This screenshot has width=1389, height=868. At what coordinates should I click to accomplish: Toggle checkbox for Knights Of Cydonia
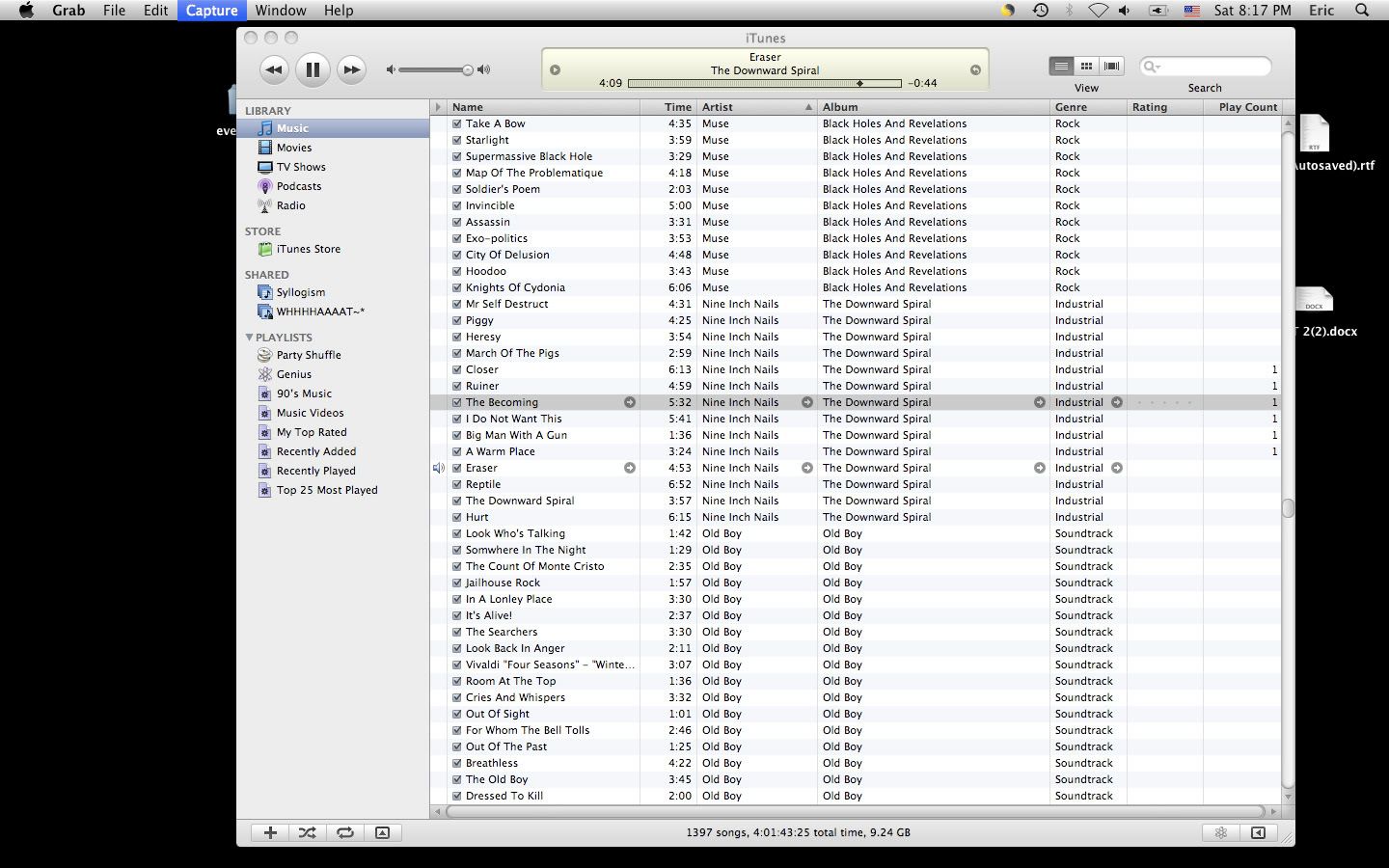[x=457, y=287]
